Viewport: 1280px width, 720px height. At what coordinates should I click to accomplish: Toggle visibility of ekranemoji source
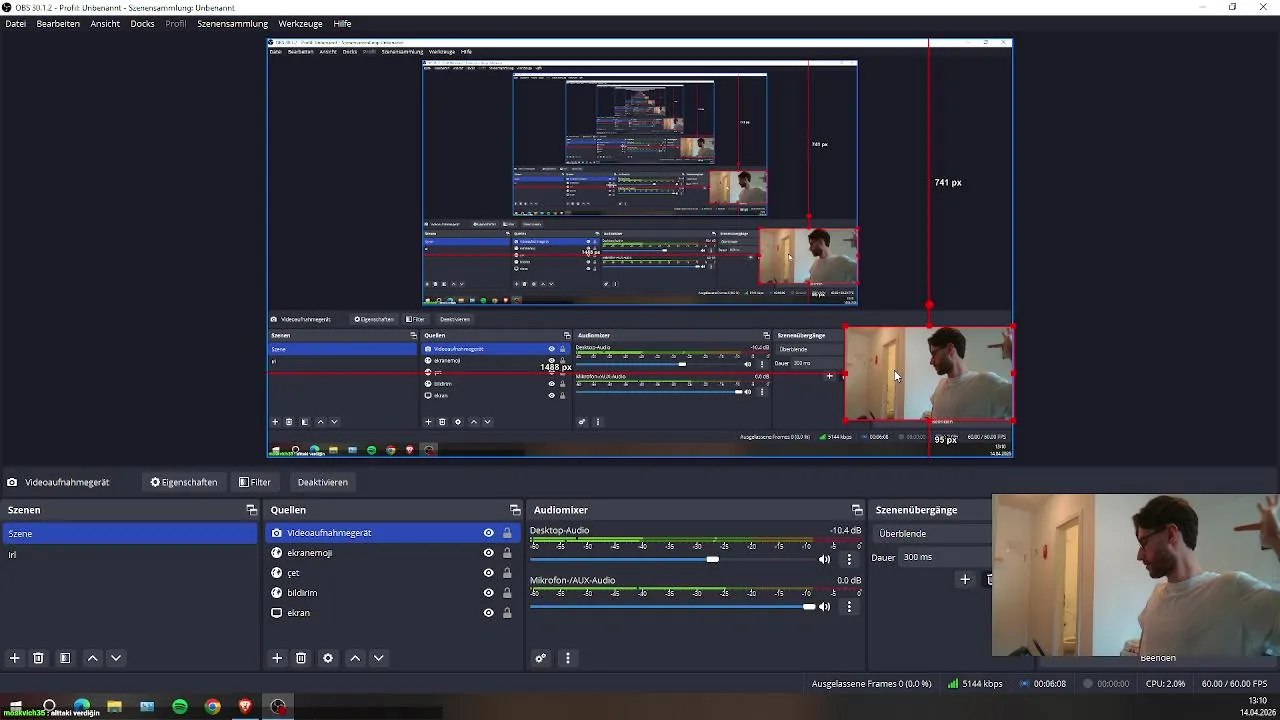coord(488,553)
